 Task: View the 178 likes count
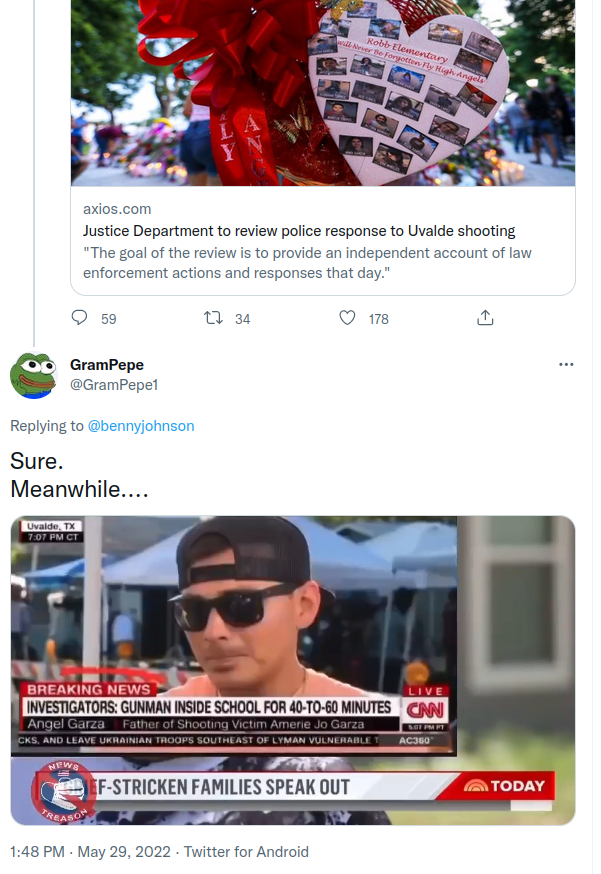(x=378, y=319)
